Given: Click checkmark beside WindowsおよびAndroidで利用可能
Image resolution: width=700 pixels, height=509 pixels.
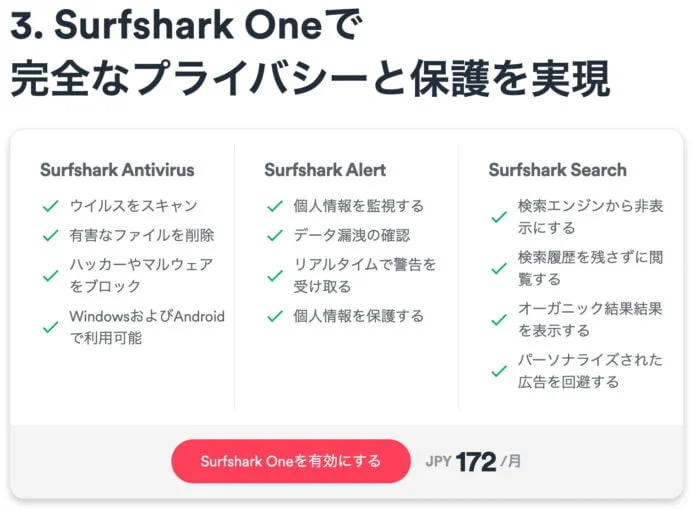Looking at the screenshot, I should (49, 327).
